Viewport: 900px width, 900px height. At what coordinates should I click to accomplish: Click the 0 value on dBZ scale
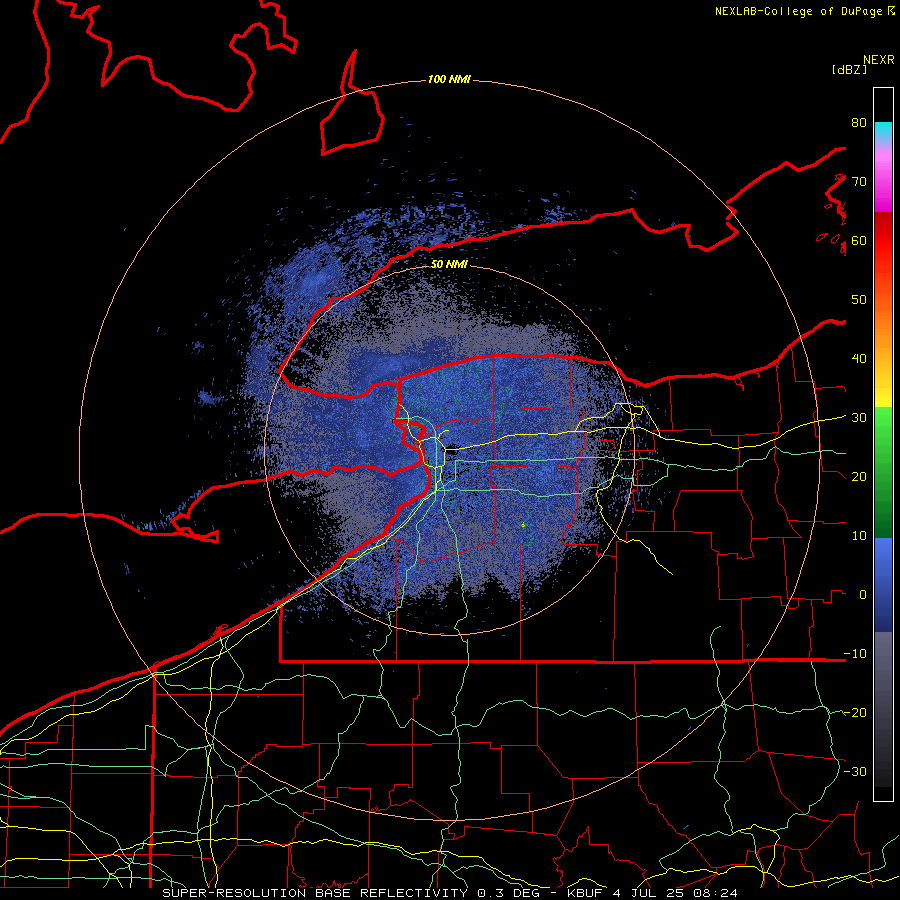click(x=863, y=595)
